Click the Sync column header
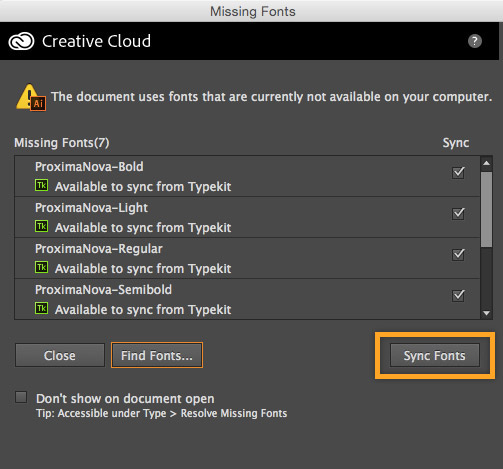This screenshot has width=503, height=469. (456, 143)
